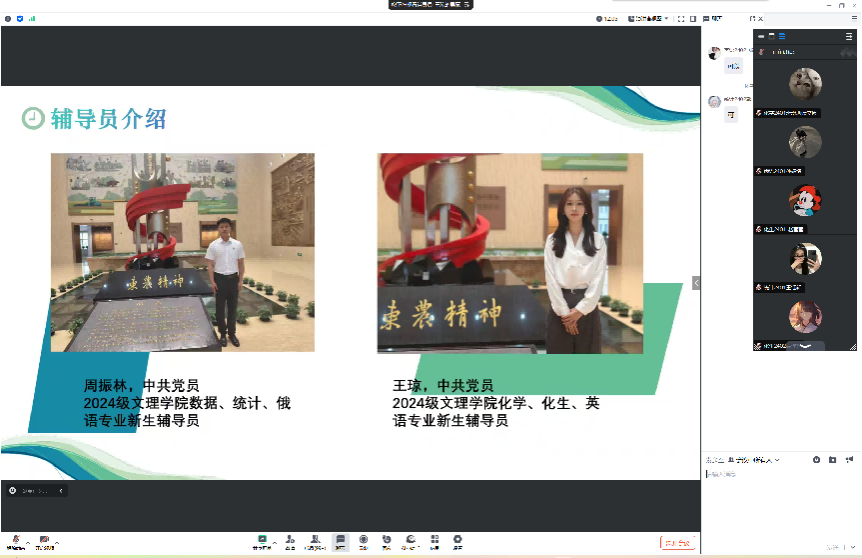862x558 pixels.
Task: Open the meeting info shield icon
Action: (x=20, y=19)
